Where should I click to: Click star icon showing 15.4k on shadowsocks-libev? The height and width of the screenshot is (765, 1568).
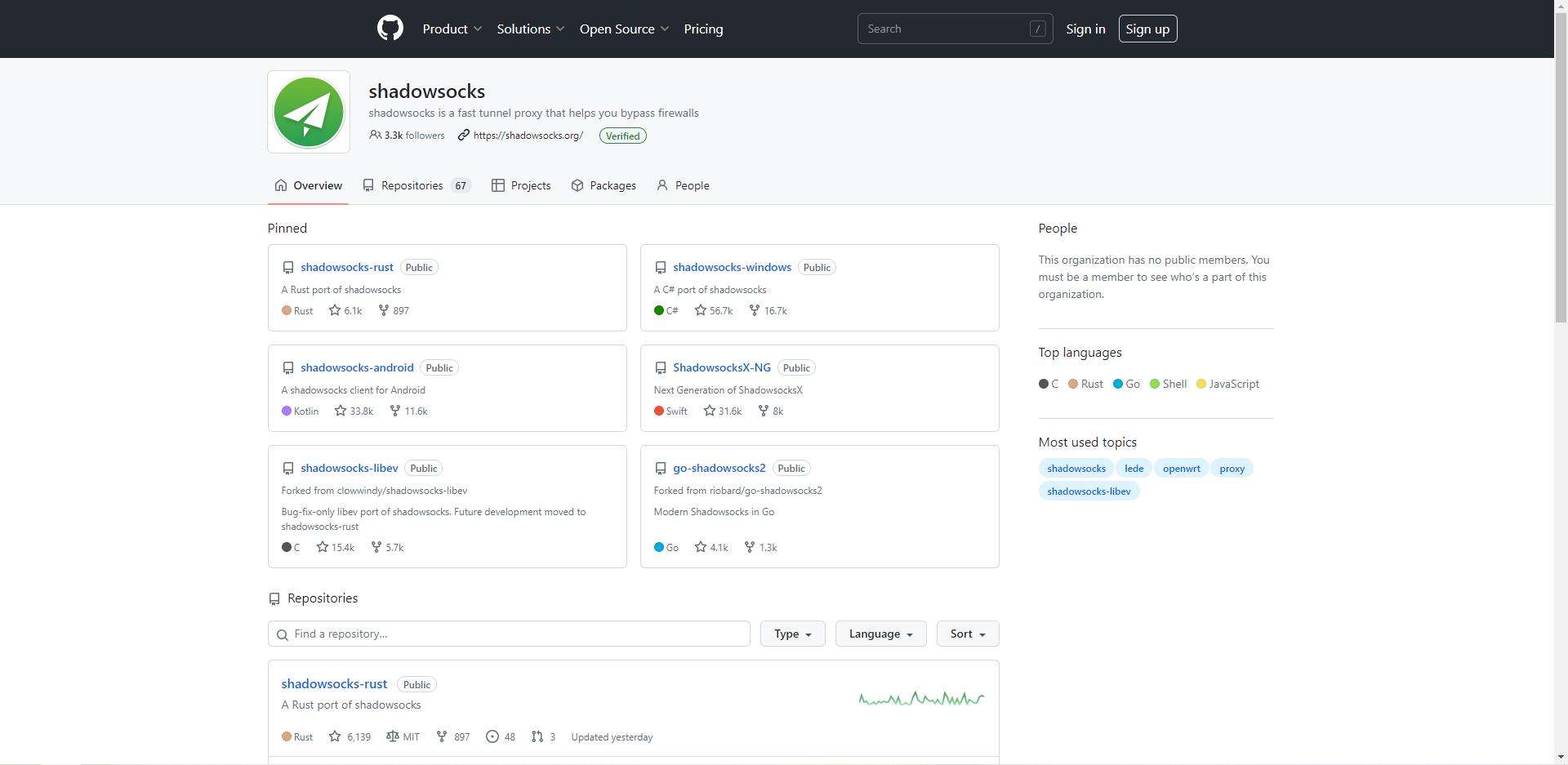pyautogui.click(x=323, y=547)
